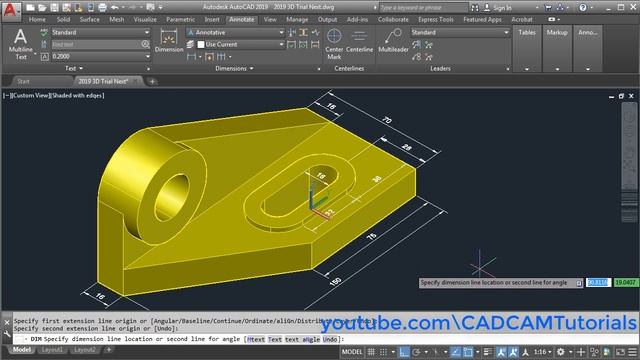Screen dimensions: 640x360
Task: Click the Save disk icon
Action: (x=54, y=7)
